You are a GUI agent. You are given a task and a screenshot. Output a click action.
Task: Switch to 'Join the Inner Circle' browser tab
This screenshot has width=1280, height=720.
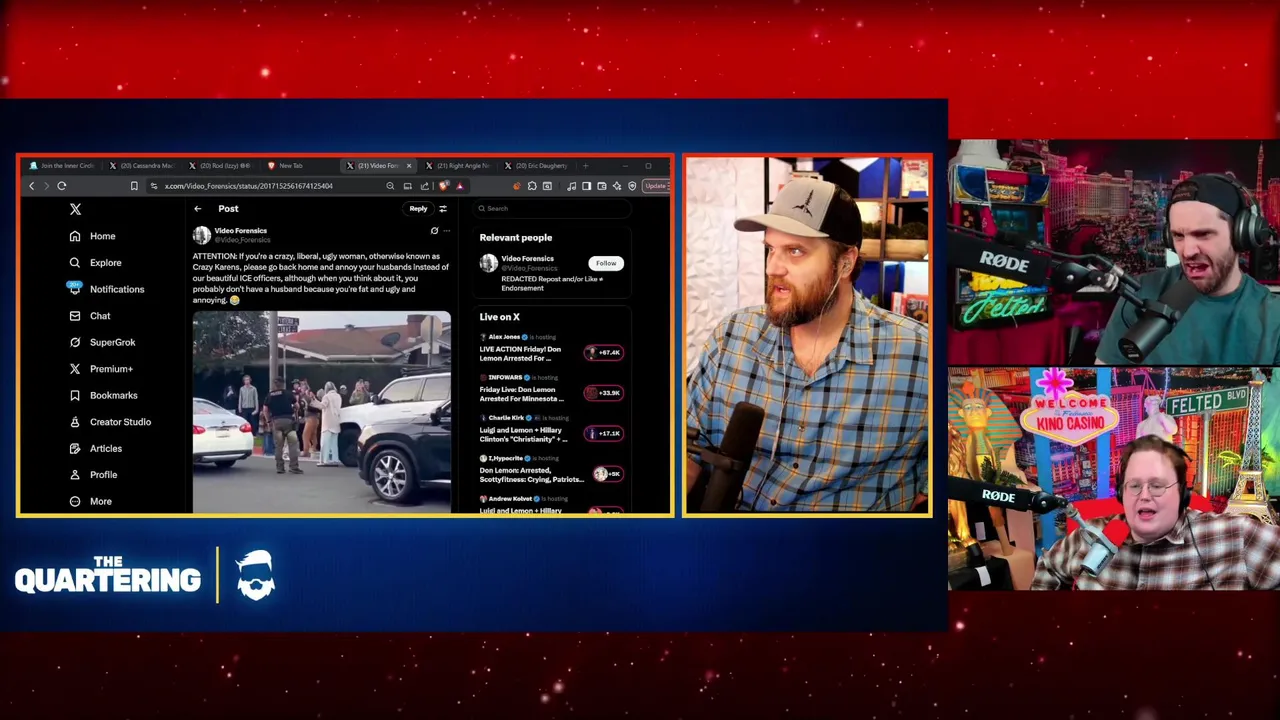click(x=62, y=165)
